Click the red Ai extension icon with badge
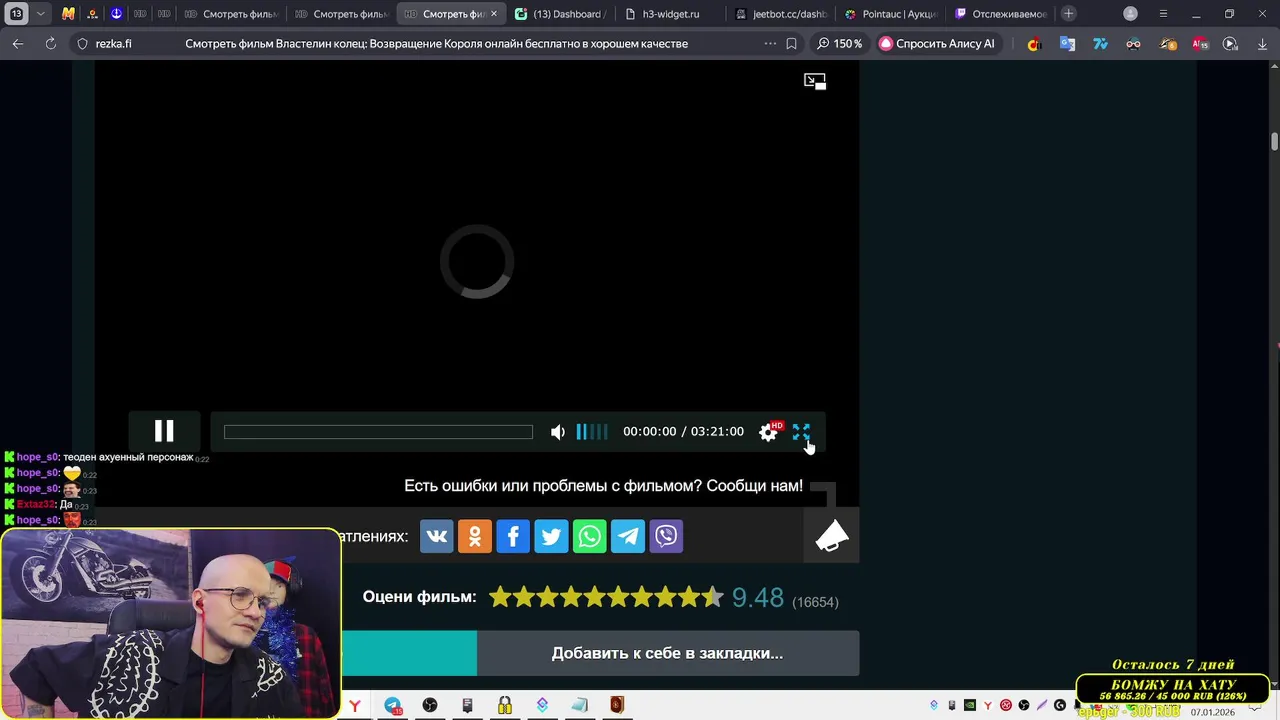Screen dimensions: 1280x720 pos(1200,44)
